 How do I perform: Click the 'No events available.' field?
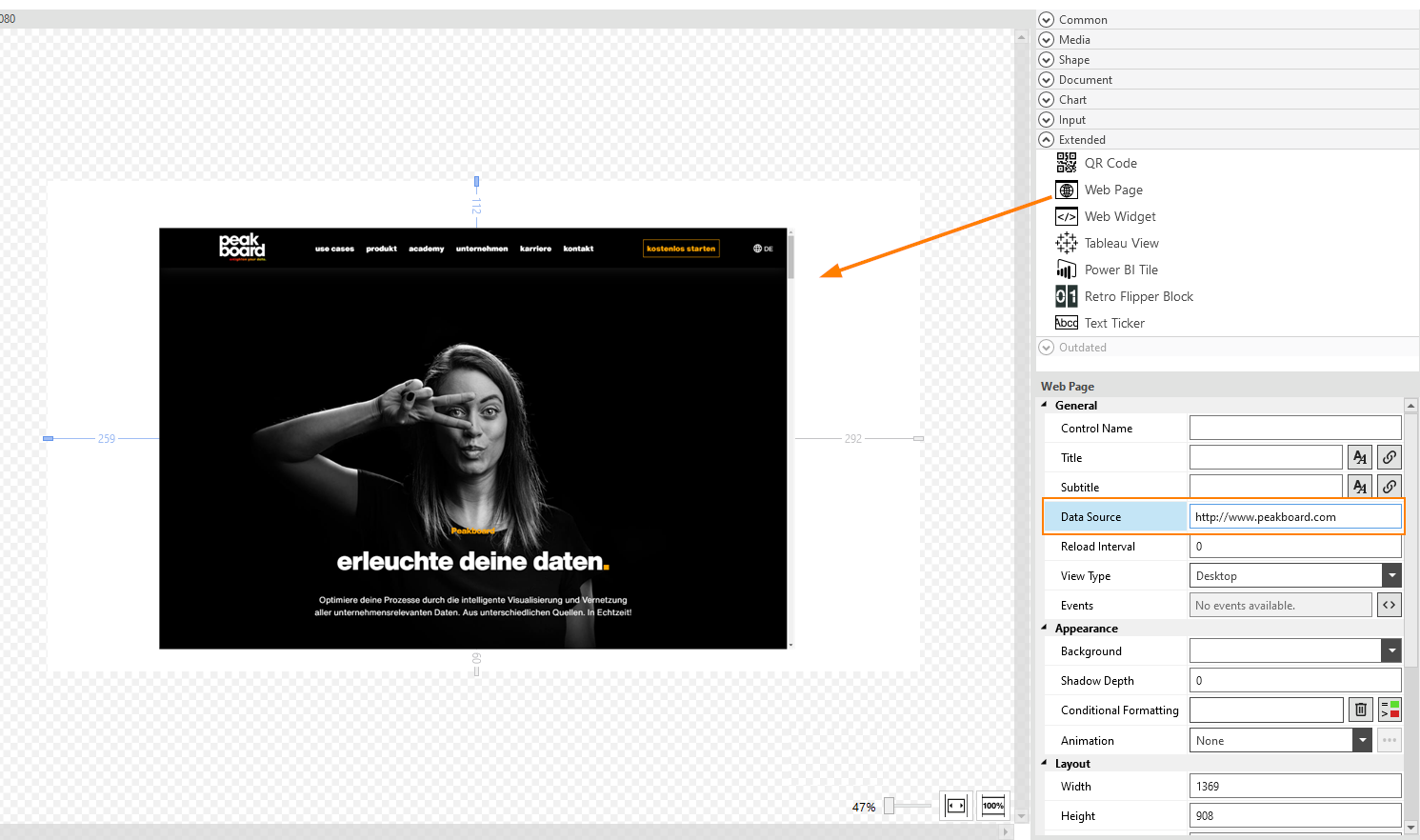[x=1281, y=605]
